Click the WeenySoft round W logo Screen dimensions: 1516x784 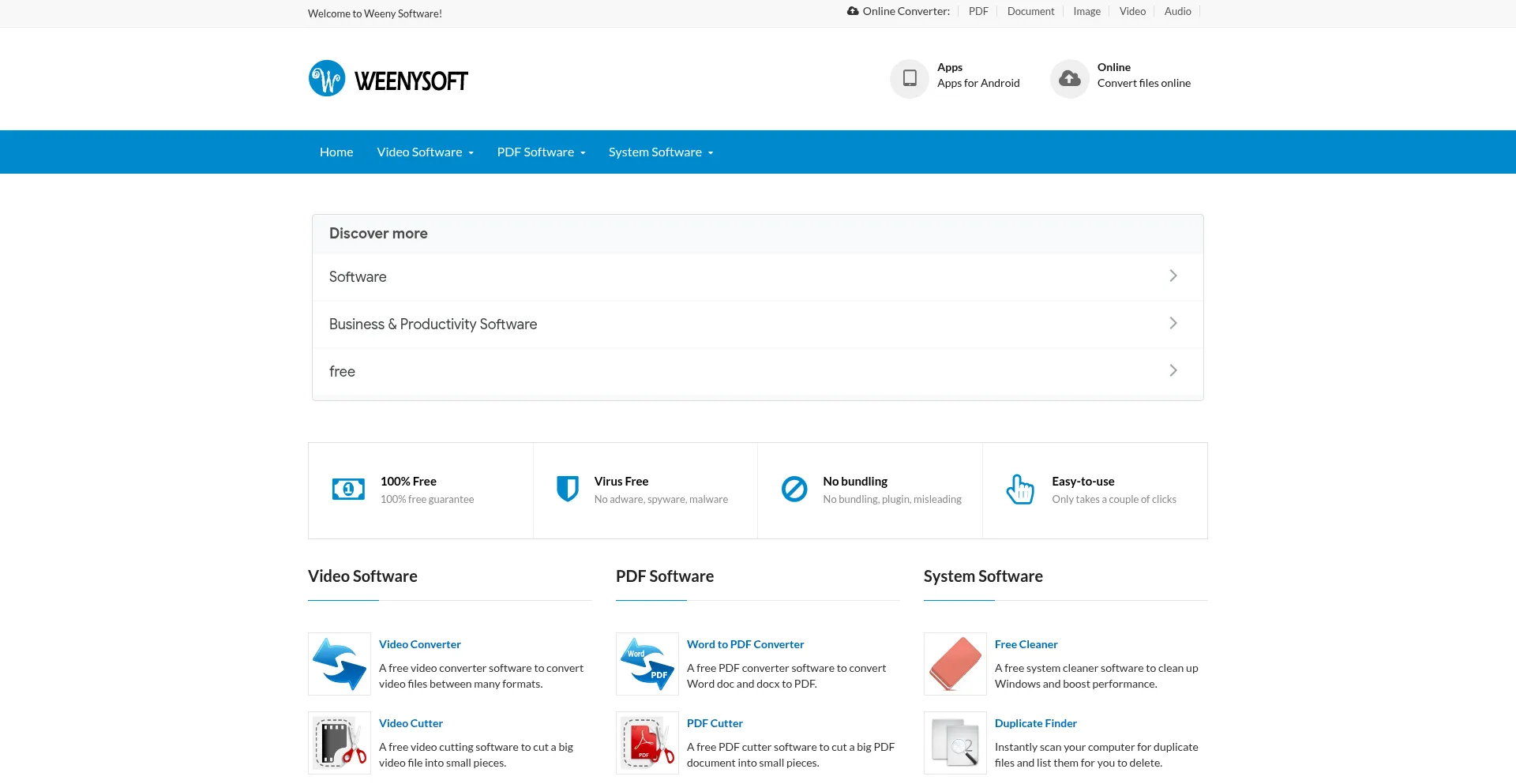click(327, 78)
